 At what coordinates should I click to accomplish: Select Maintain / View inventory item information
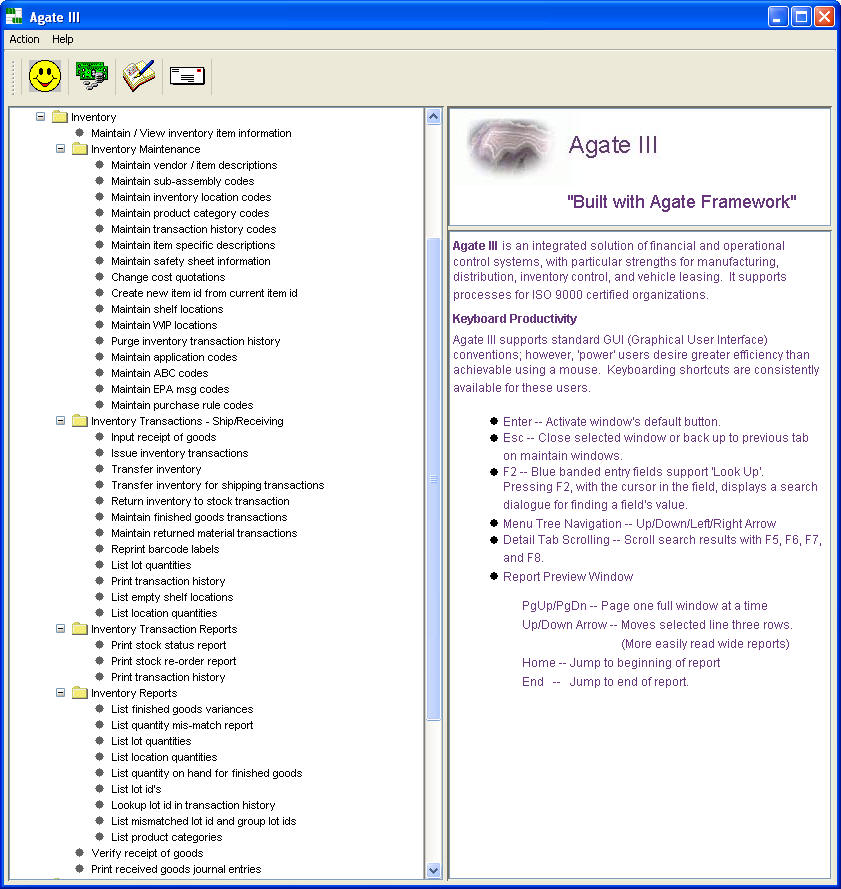pyautogui.click(x=191, y=133)
